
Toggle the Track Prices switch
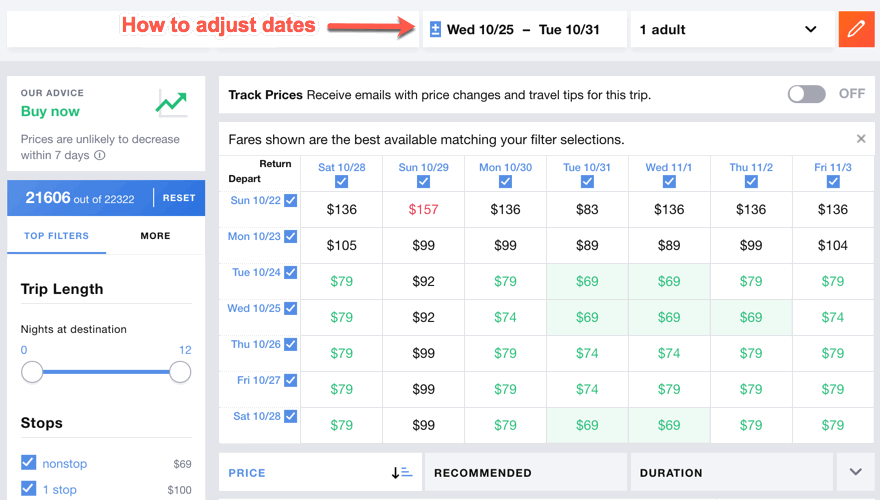click(x=806, y=94)
